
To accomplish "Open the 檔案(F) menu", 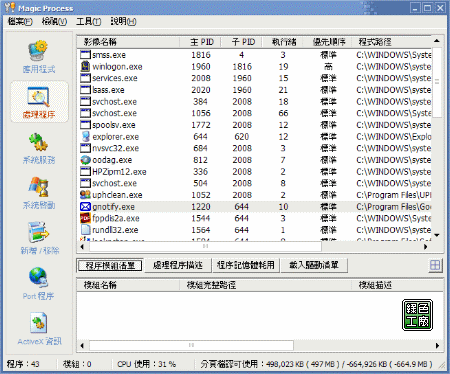I will click(x=20, y=22).
